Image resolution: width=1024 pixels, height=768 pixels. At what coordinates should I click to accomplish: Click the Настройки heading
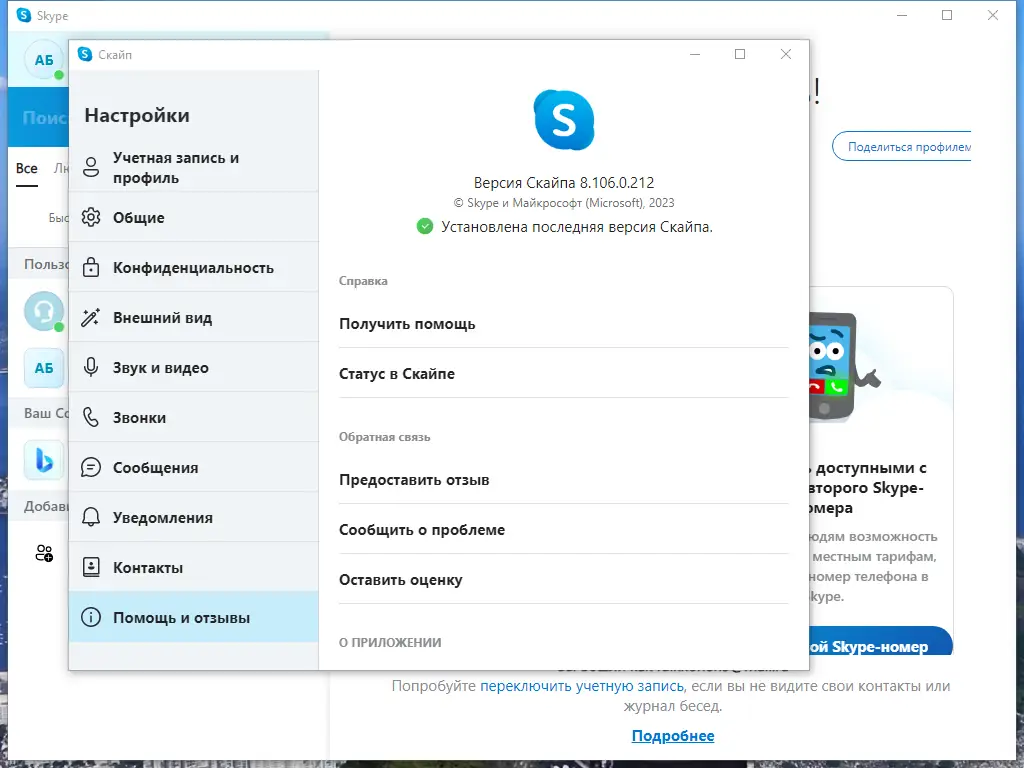(137, 116)
